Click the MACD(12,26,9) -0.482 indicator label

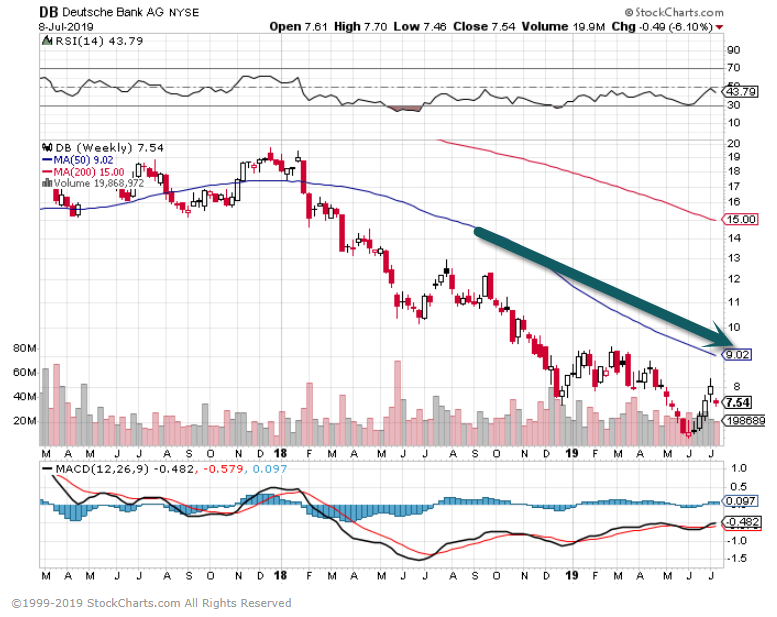coord(124,469)
